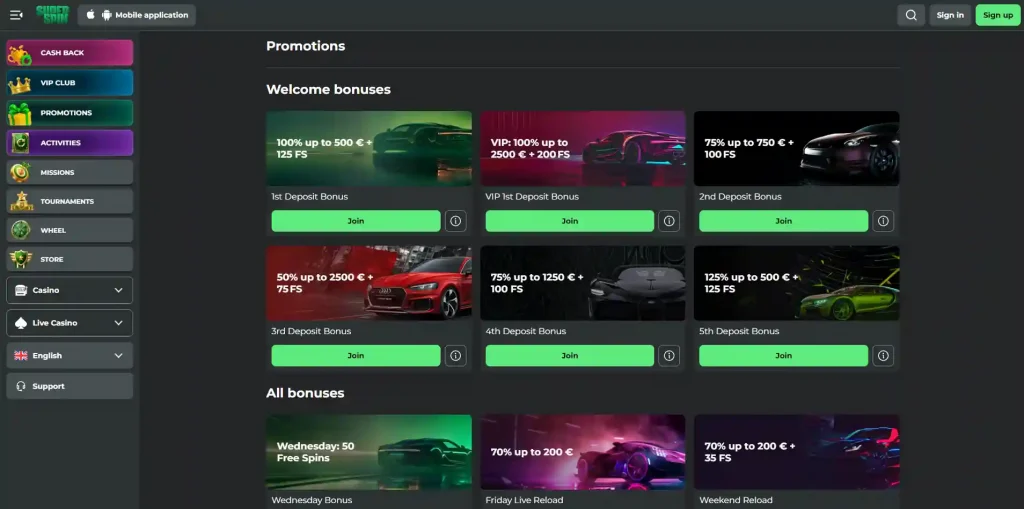
Task: Show info for 2nd Deposit Bonus
Action: [883, 221]
